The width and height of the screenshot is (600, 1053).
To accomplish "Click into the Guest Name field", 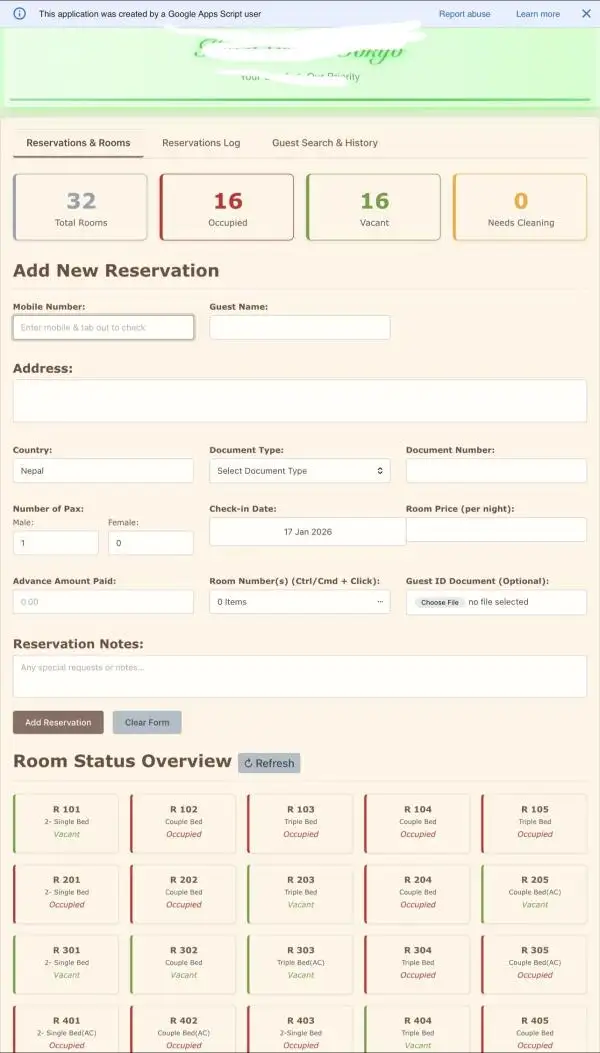I will click(x=299, y=327).
